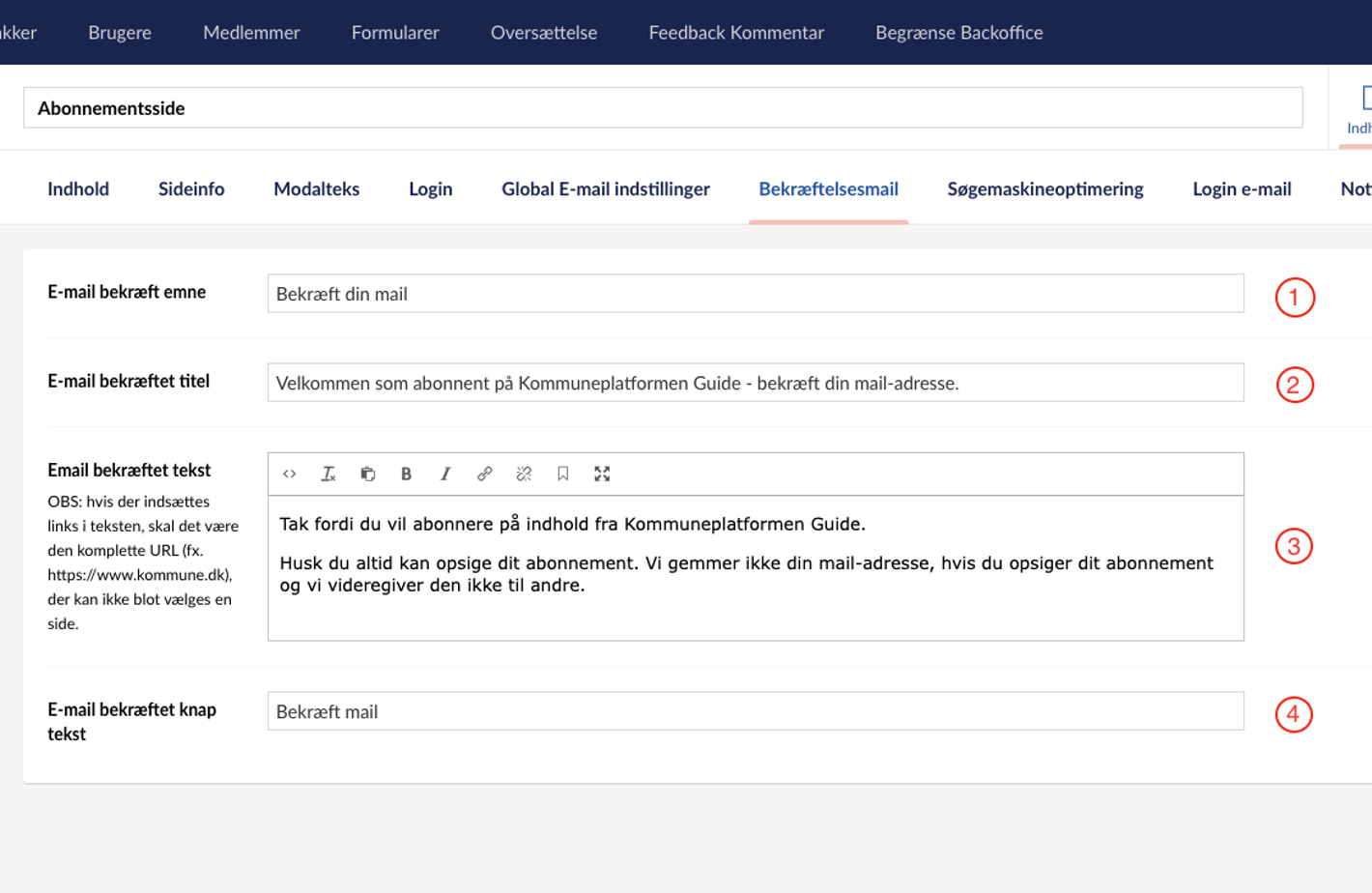Screen dimensions: 1372x893
Task: Open Feedback Kommentar section
Action: point(736,32)
